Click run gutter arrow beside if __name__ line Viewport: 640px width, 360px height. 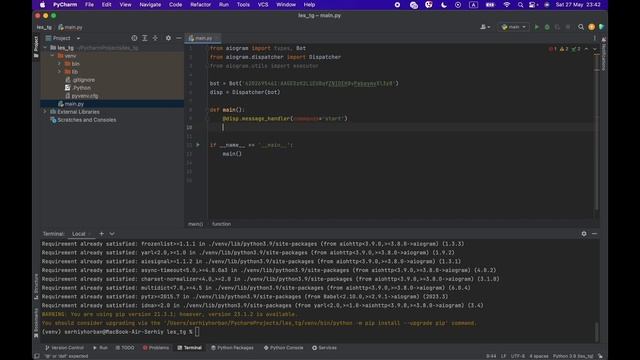point(198,144)
